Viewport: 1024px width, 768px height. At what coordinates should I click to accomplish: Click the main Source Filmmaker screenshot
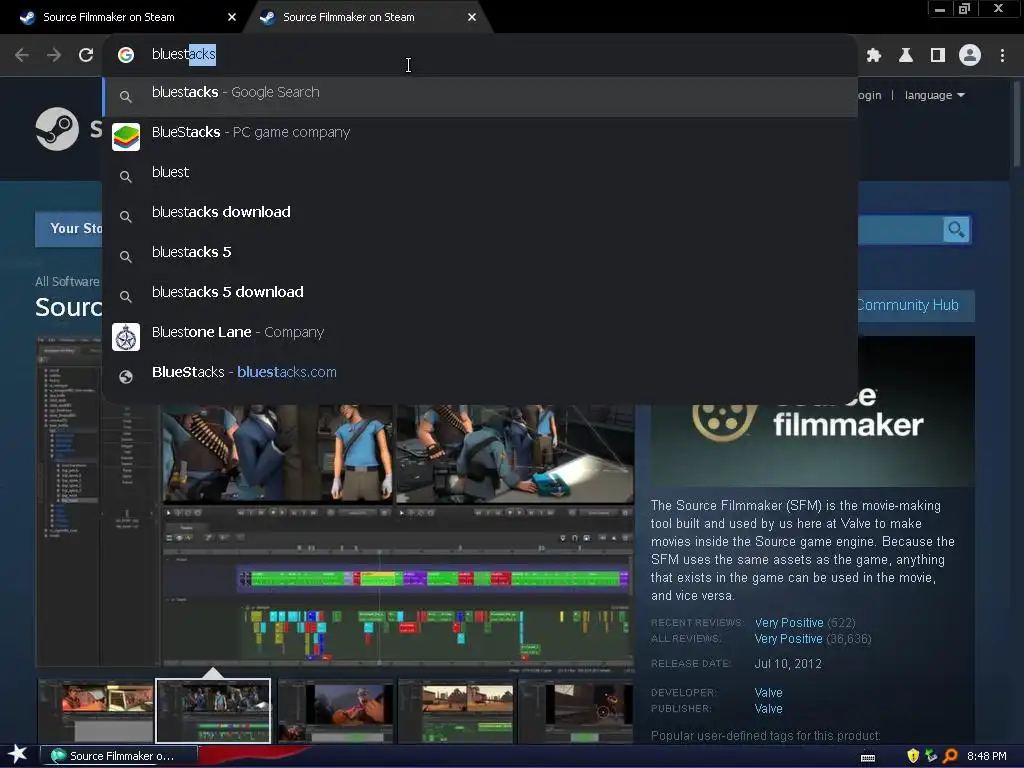point(334,536)
